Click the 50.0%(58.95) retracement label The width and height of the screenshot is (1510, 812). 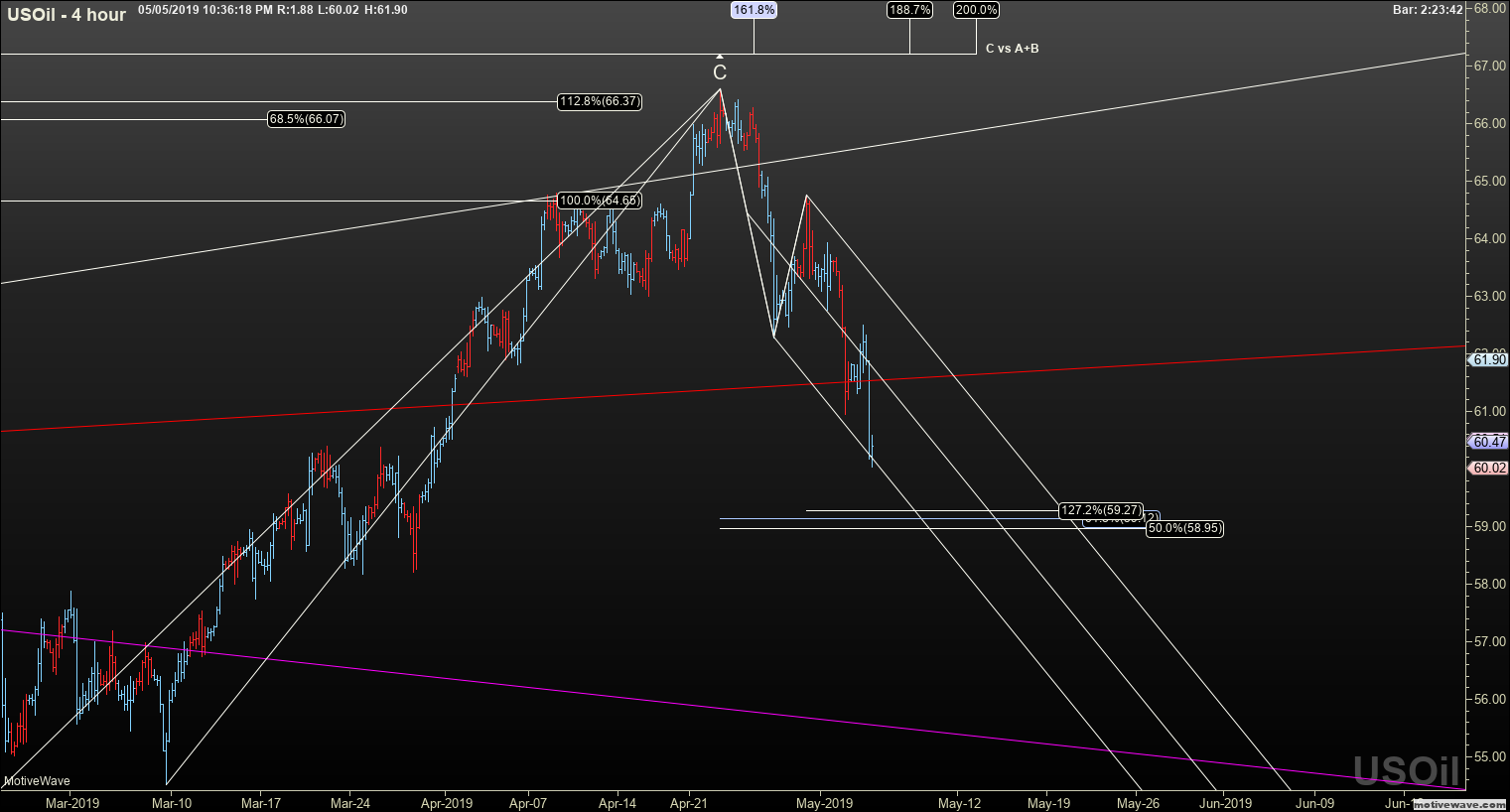point(1184,529)
